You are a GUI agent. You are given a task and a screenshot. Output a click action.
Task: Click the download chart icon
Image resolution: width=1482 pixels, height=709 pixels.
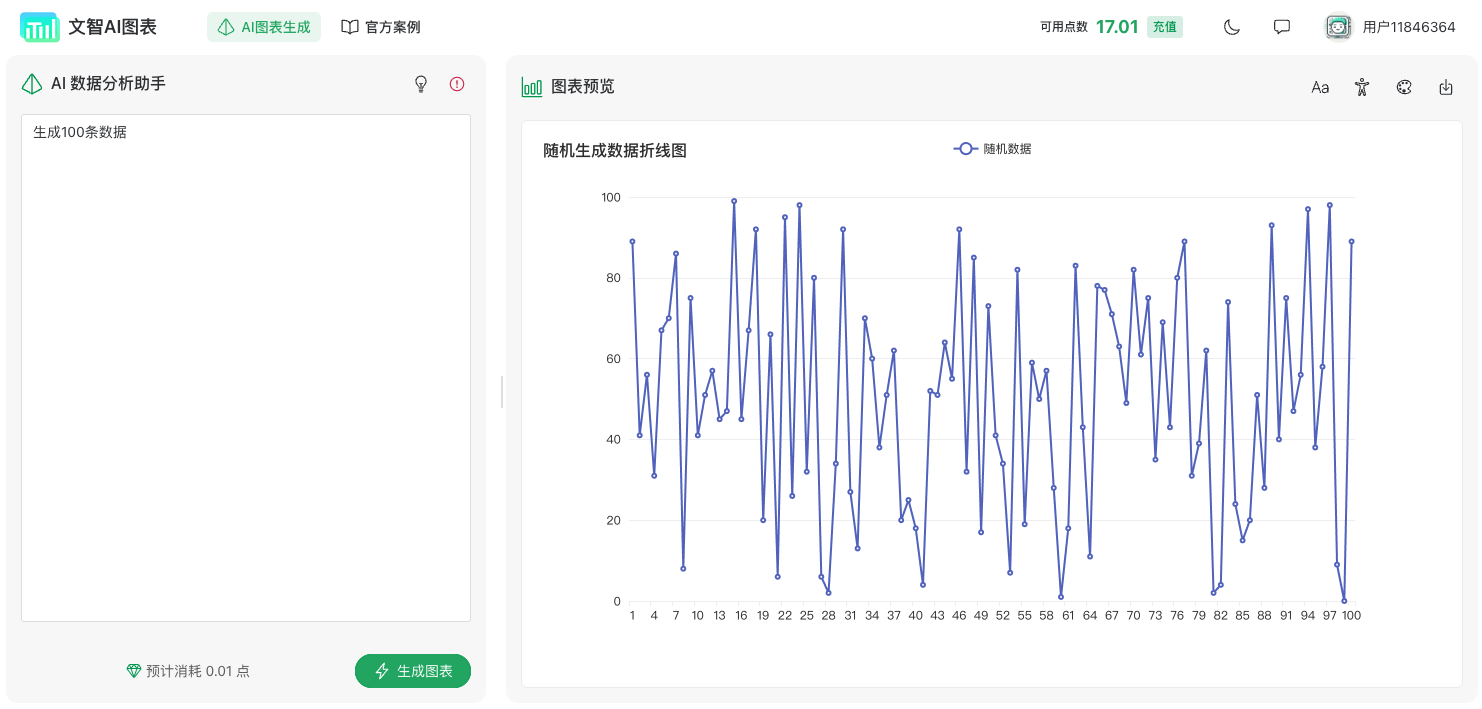pyautogui.click(x=1446, y=87)
